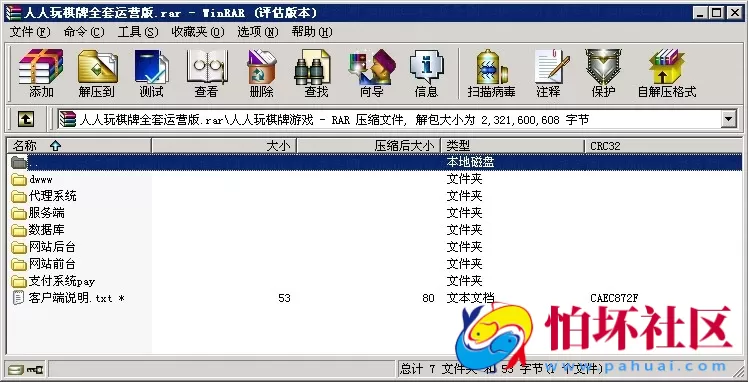Select the 服务端 folder name
The width and height of the screenshot is (748, 382).
pos(47,213)
